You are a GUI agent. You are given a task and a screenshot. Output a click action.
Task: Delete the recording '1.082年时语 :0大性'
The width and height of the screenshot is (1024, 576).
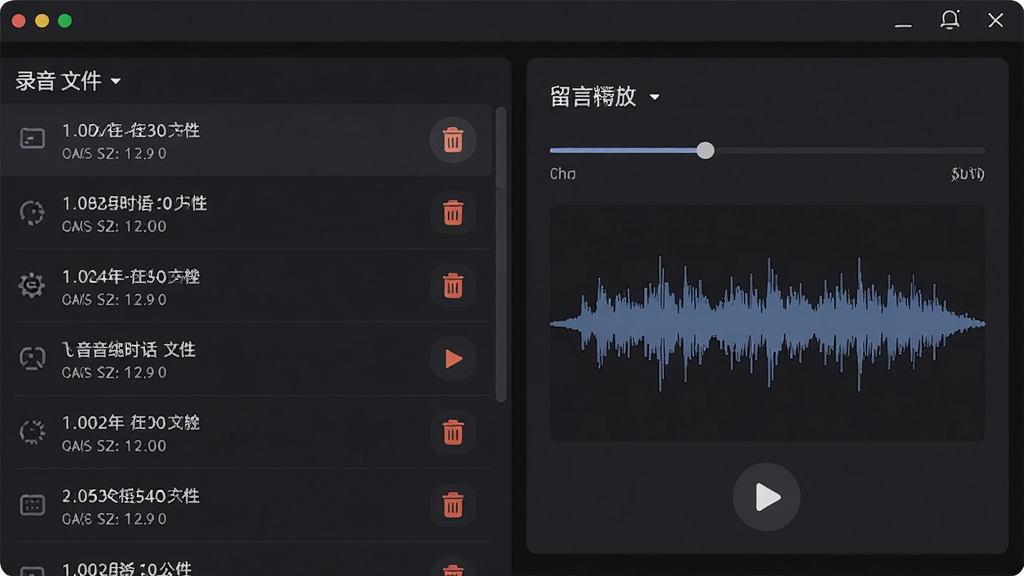tap(453, 213)
